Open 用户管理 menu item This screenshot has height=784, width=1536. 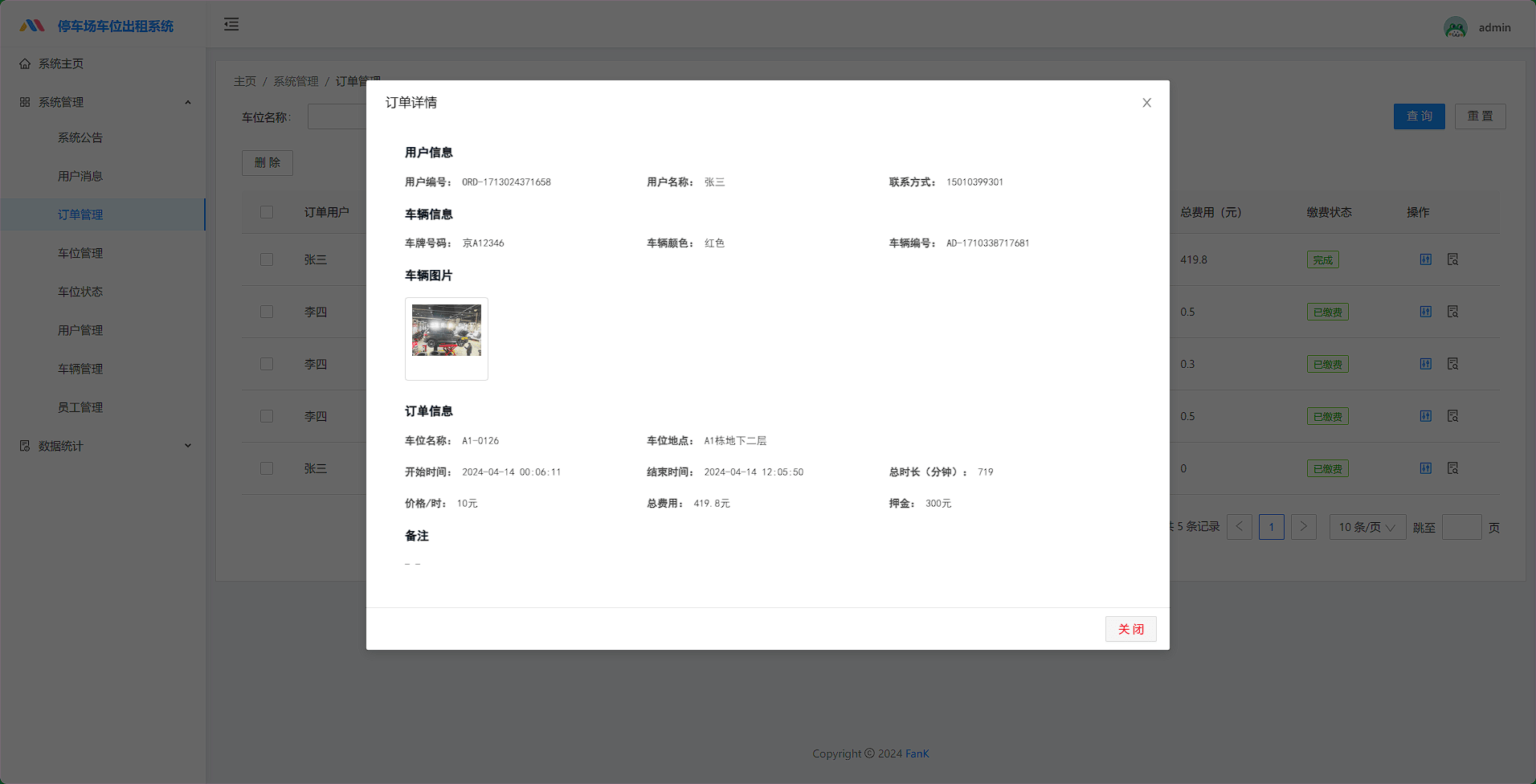point(103,330)
